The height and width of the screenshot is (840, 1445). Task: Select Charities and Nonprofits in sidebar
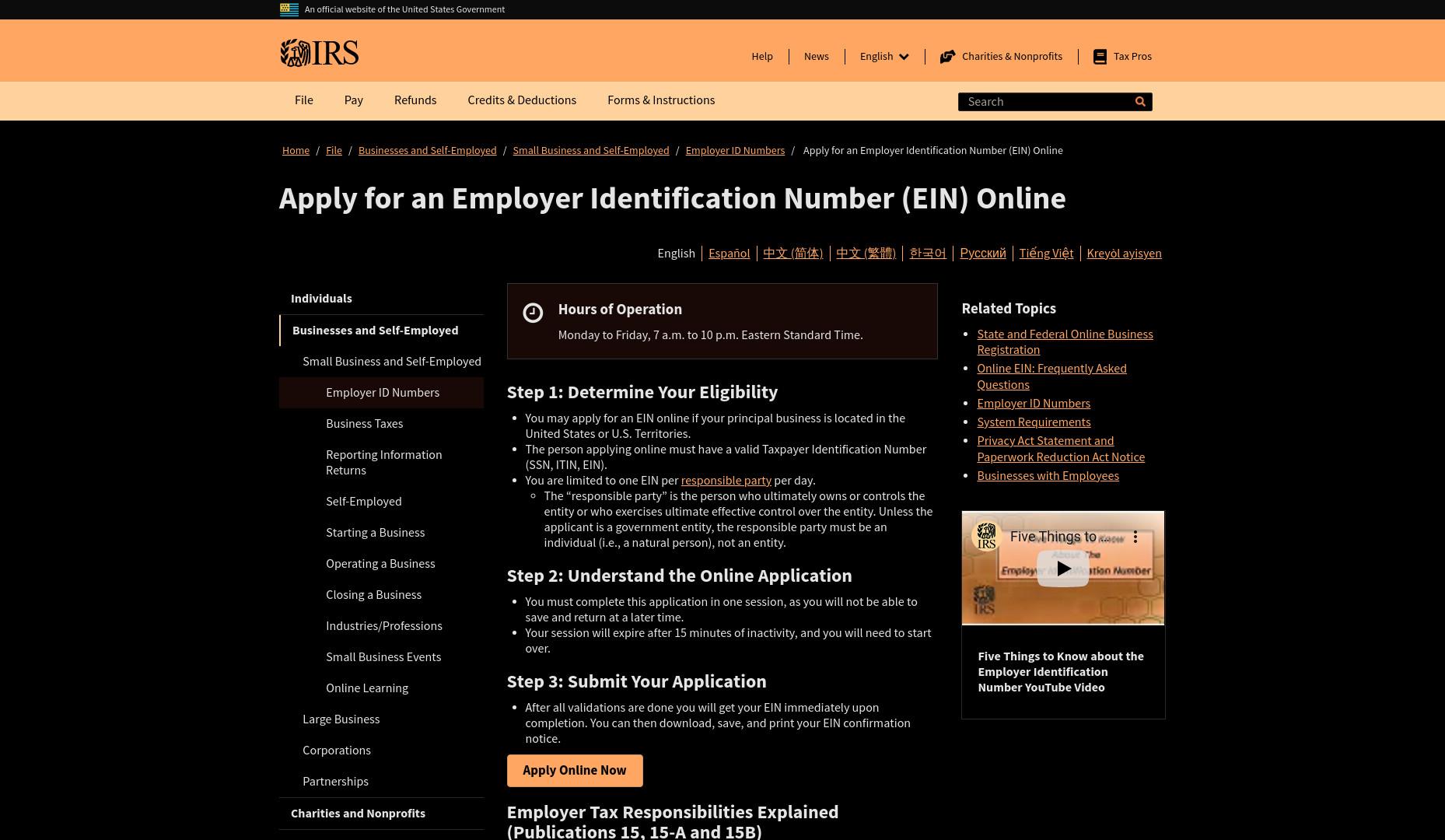381,814
